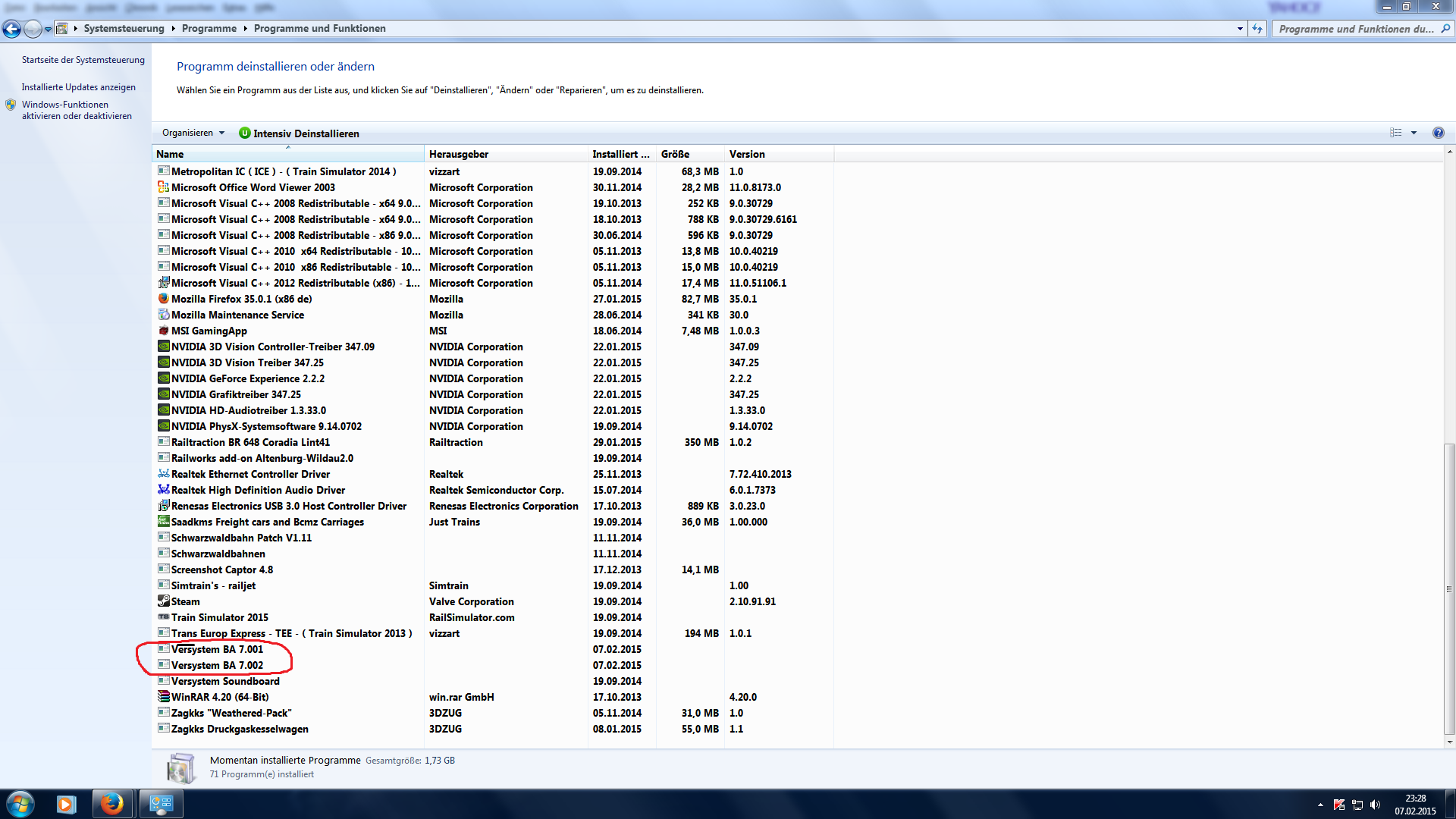
Task: Click the back navigation arrow button
Action: click(x=11, y=29)
